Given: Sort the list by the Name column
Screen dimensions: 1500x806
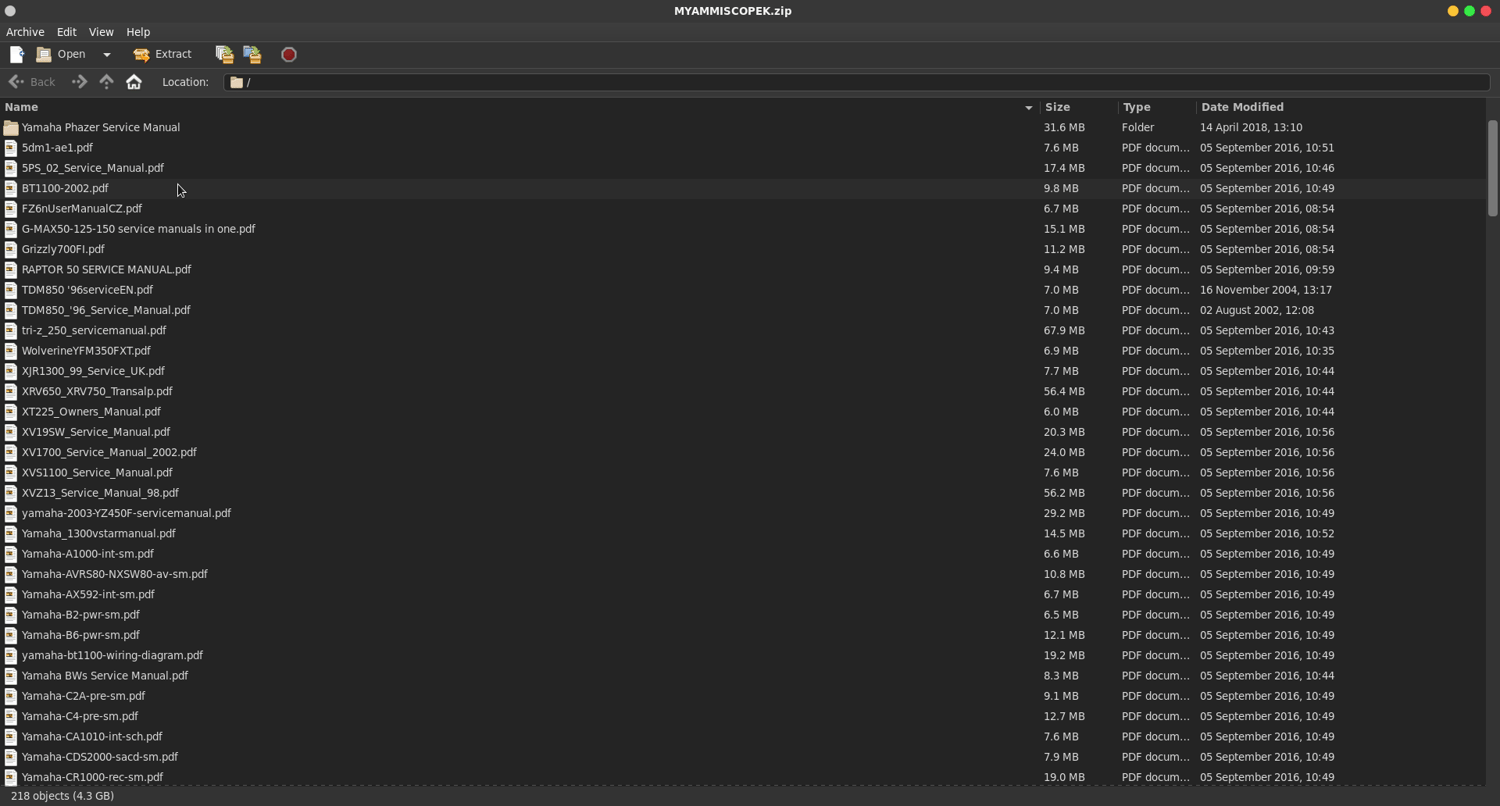Looking at the screenshot, I should (x=520, y=107).
